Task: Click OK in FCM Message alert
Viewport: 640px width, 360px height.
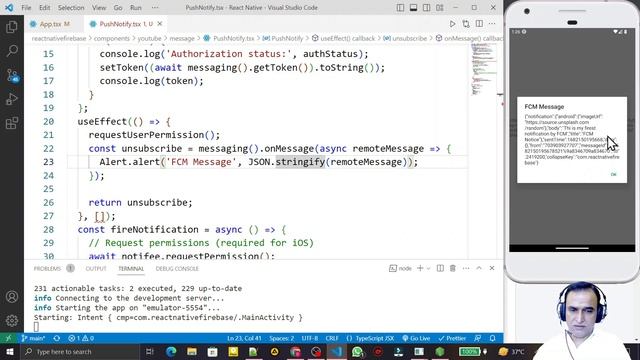Action: tap(613, 174)
